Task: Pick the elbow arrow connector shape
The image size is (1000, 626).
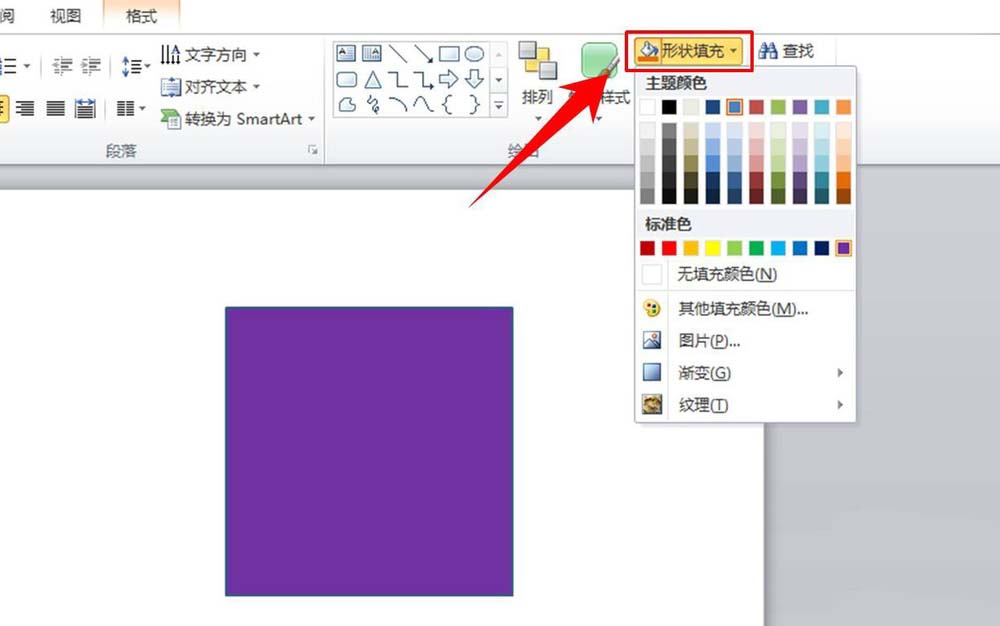Action: (x=423, y=80)
